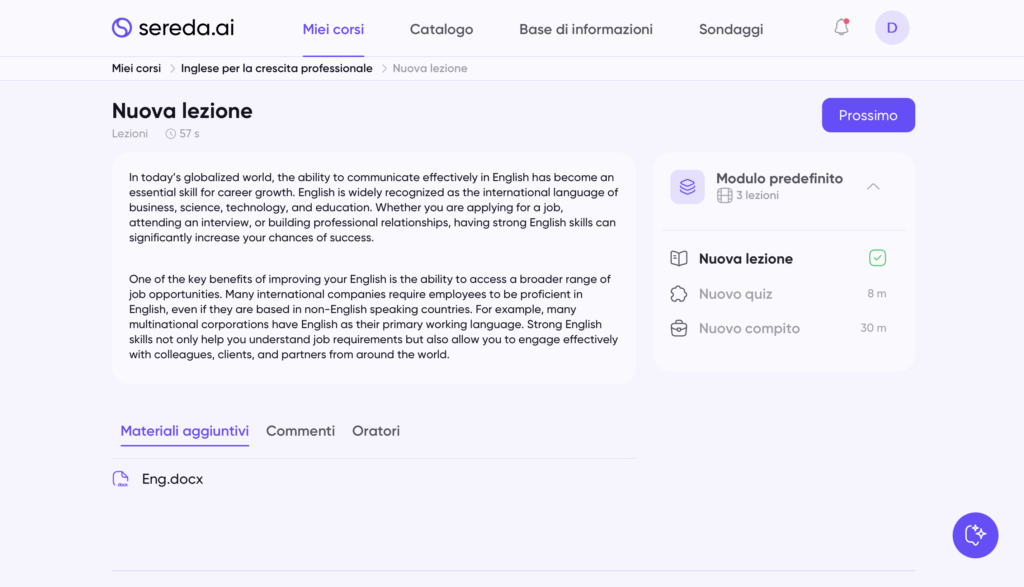Select the Materiali aggiuntivi tab
This screenshot has width=1024, height=587.
tap(184, 431)
